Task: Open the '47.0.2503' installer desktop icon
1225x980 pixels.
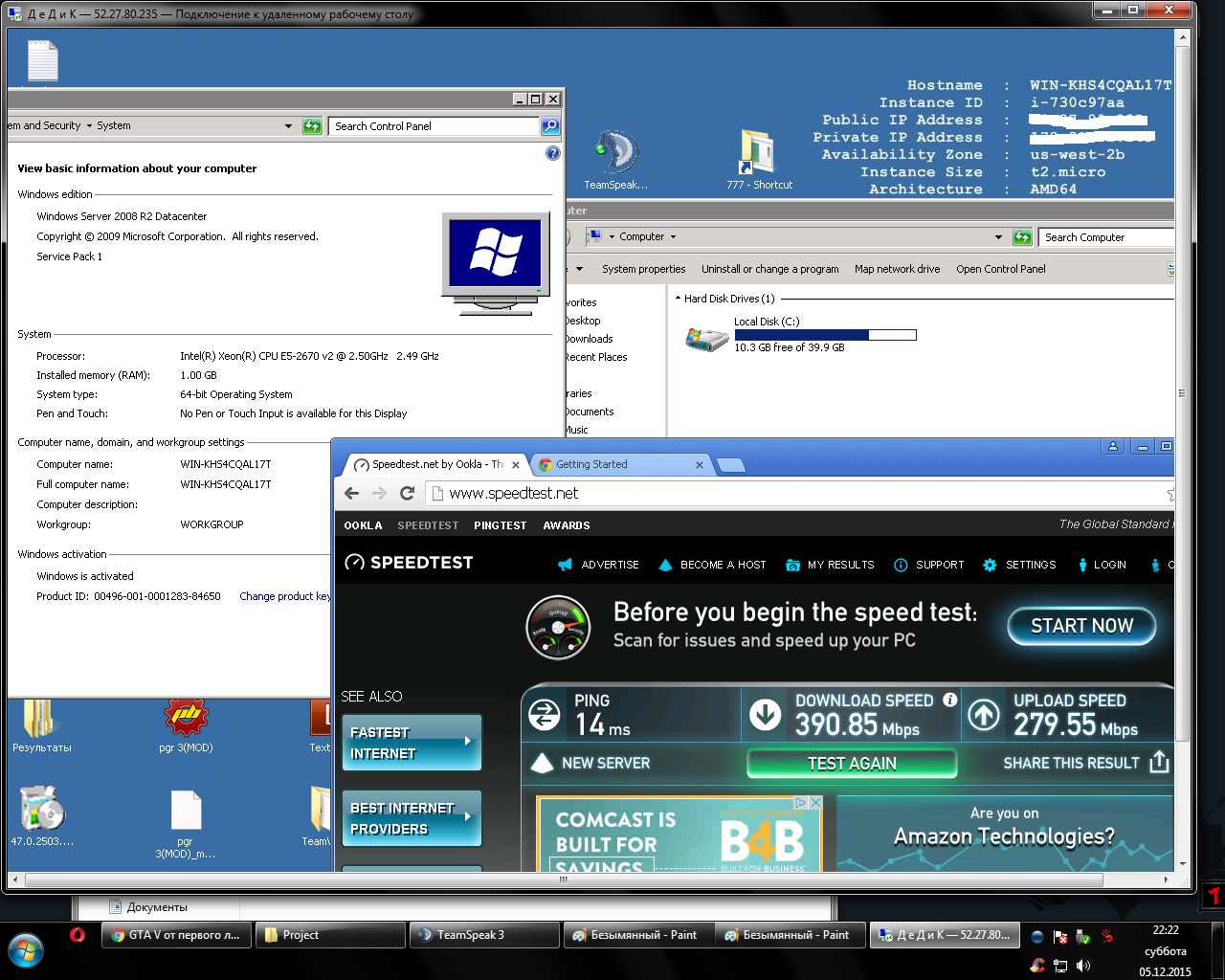Action: coord(41,816)
